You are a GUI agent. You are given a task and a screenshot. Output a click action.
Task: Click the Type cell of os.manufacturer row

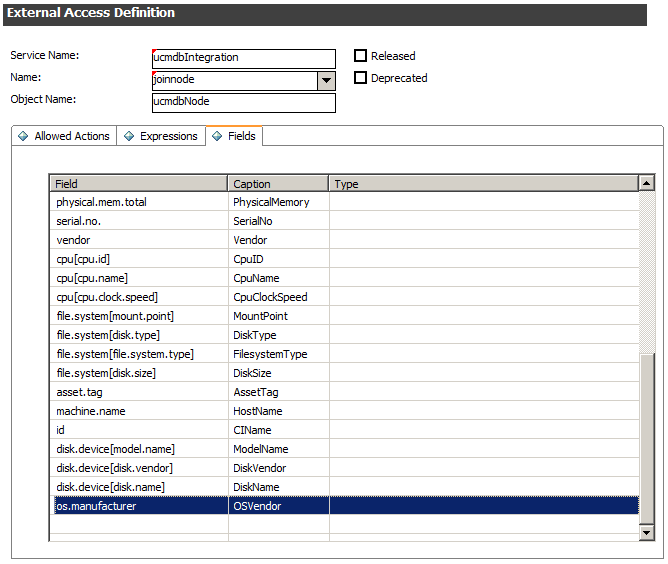click(483, 506)
